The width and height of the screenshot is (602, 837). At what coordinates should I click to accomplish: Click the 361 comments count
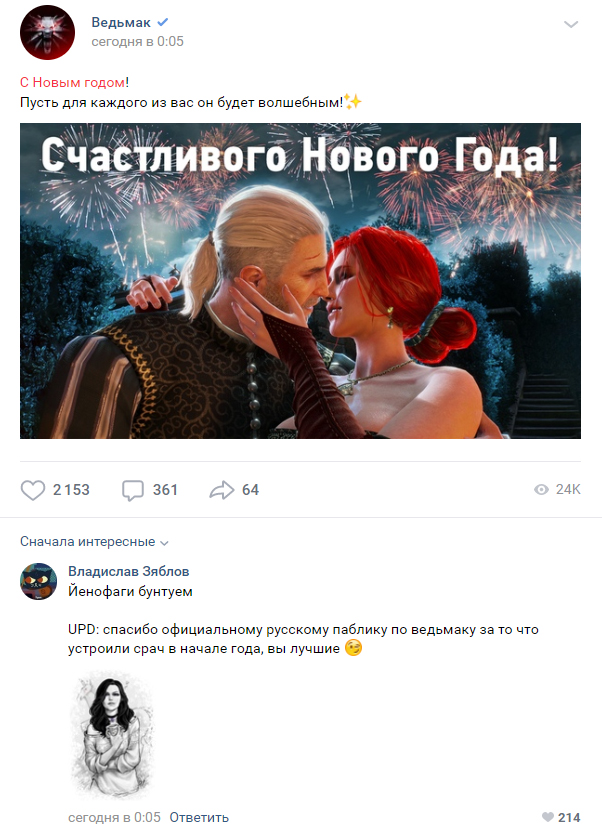tap(165, 490)
